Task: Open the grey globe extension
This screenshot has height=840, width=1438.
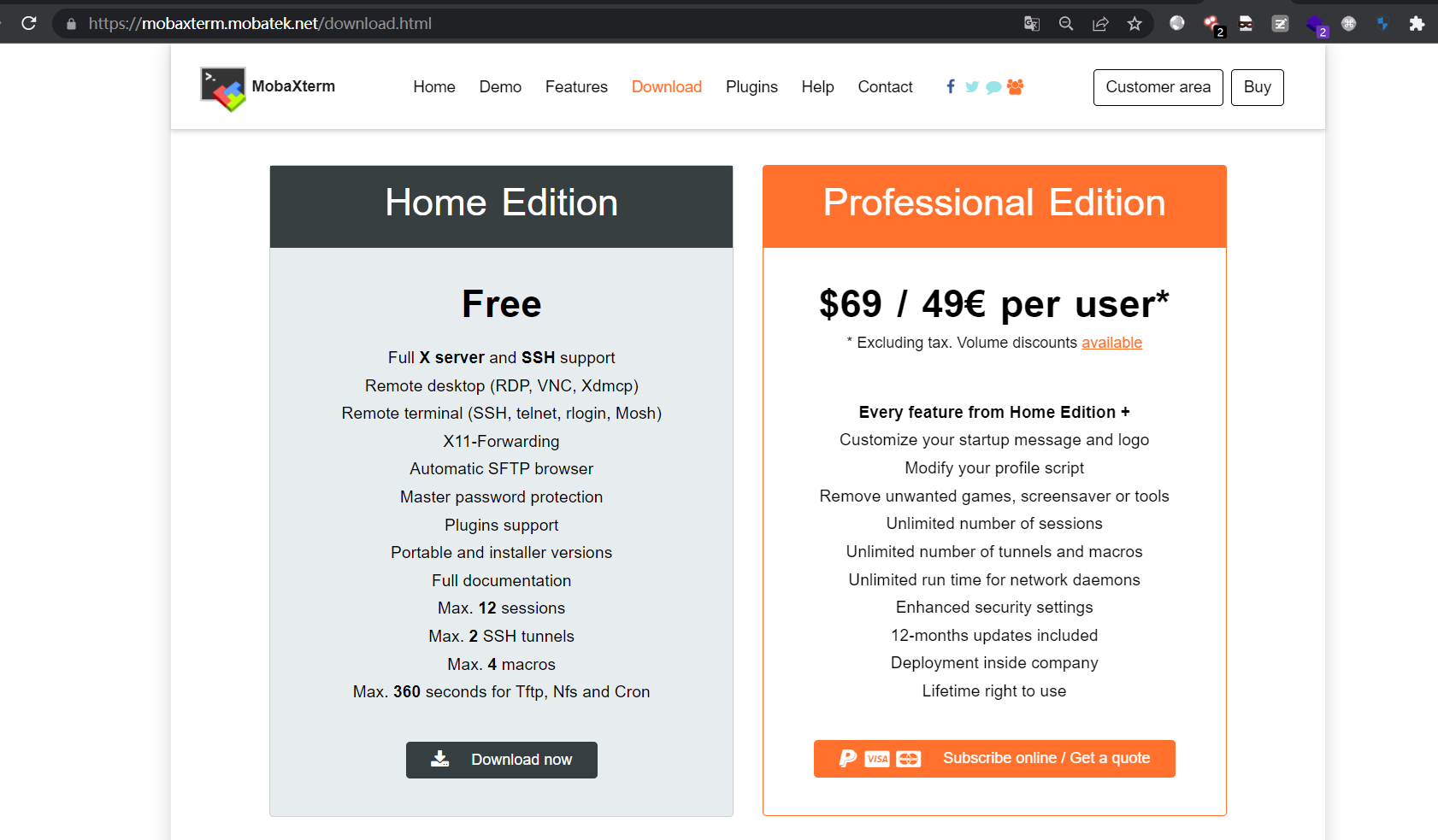Action: coord(1177,23)
